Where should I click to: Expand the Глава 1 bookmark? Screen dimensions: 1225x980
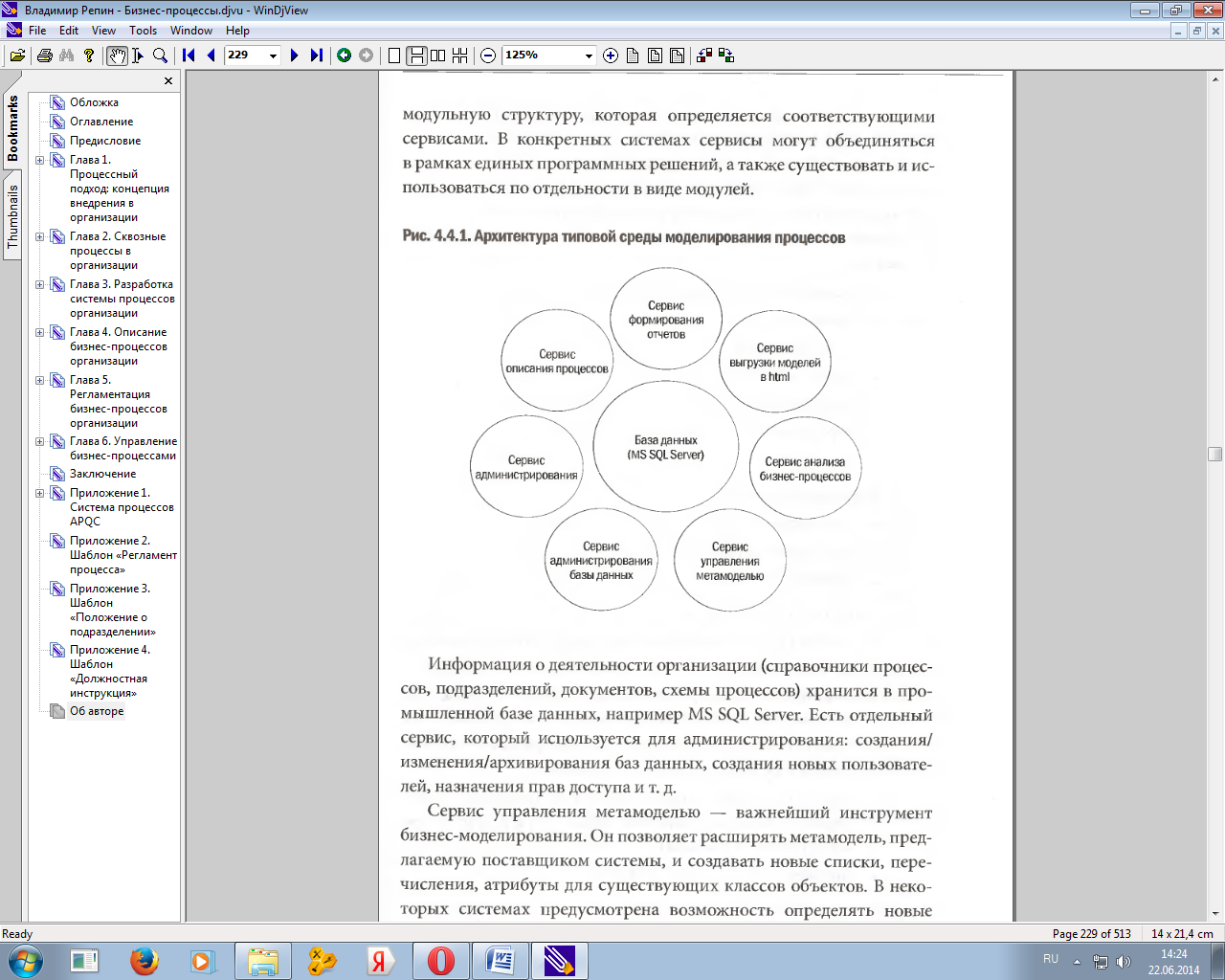coord(40,160)
